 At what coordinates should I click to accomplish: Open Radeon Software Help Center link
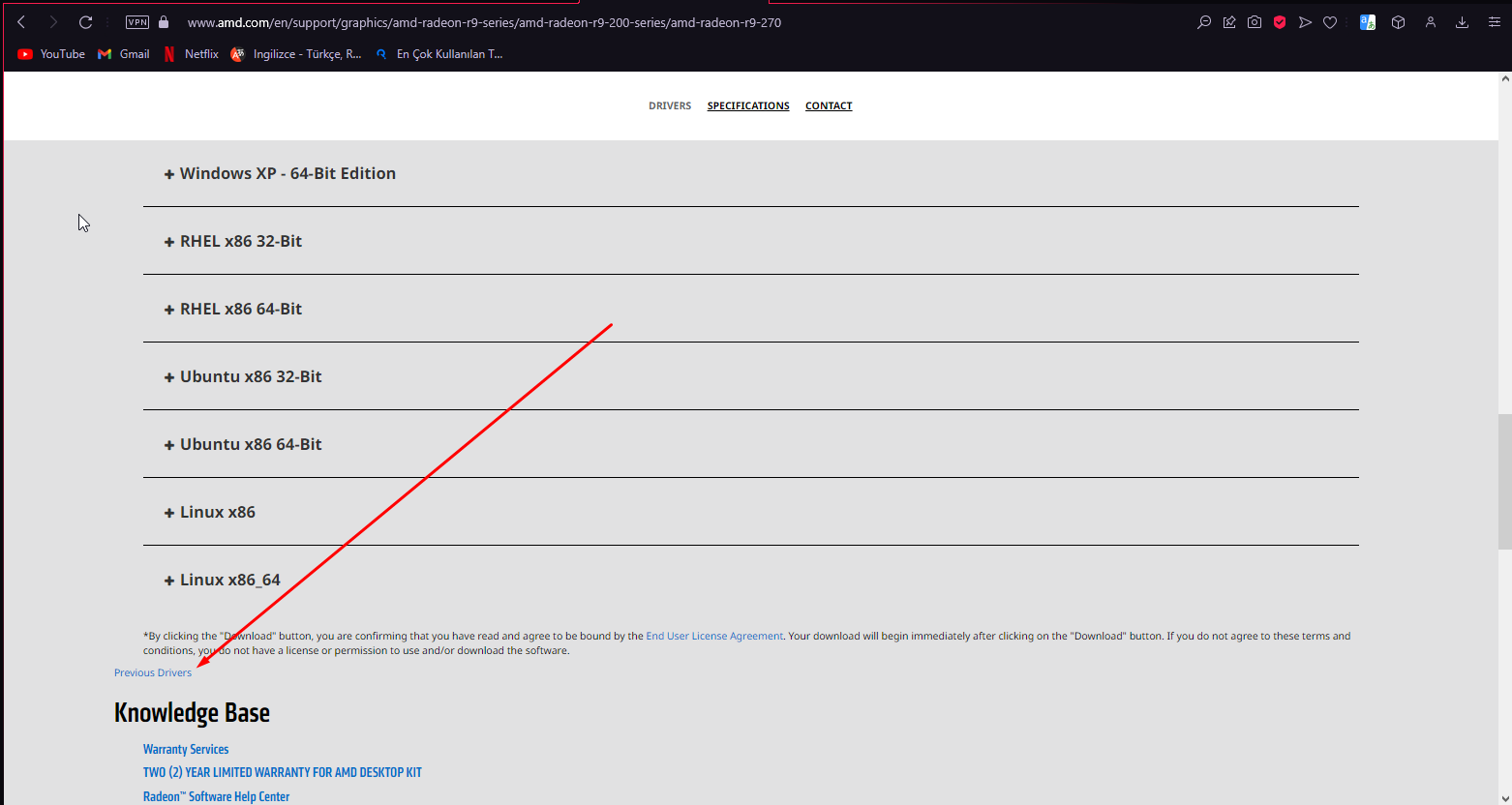point(216,797)
